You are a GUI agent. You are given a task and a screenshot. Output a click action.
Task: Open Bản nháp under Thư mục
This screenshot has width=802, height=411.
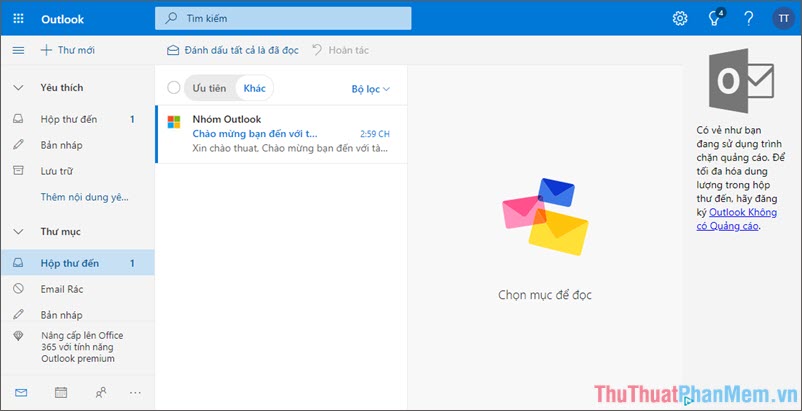tap(78, 314)
